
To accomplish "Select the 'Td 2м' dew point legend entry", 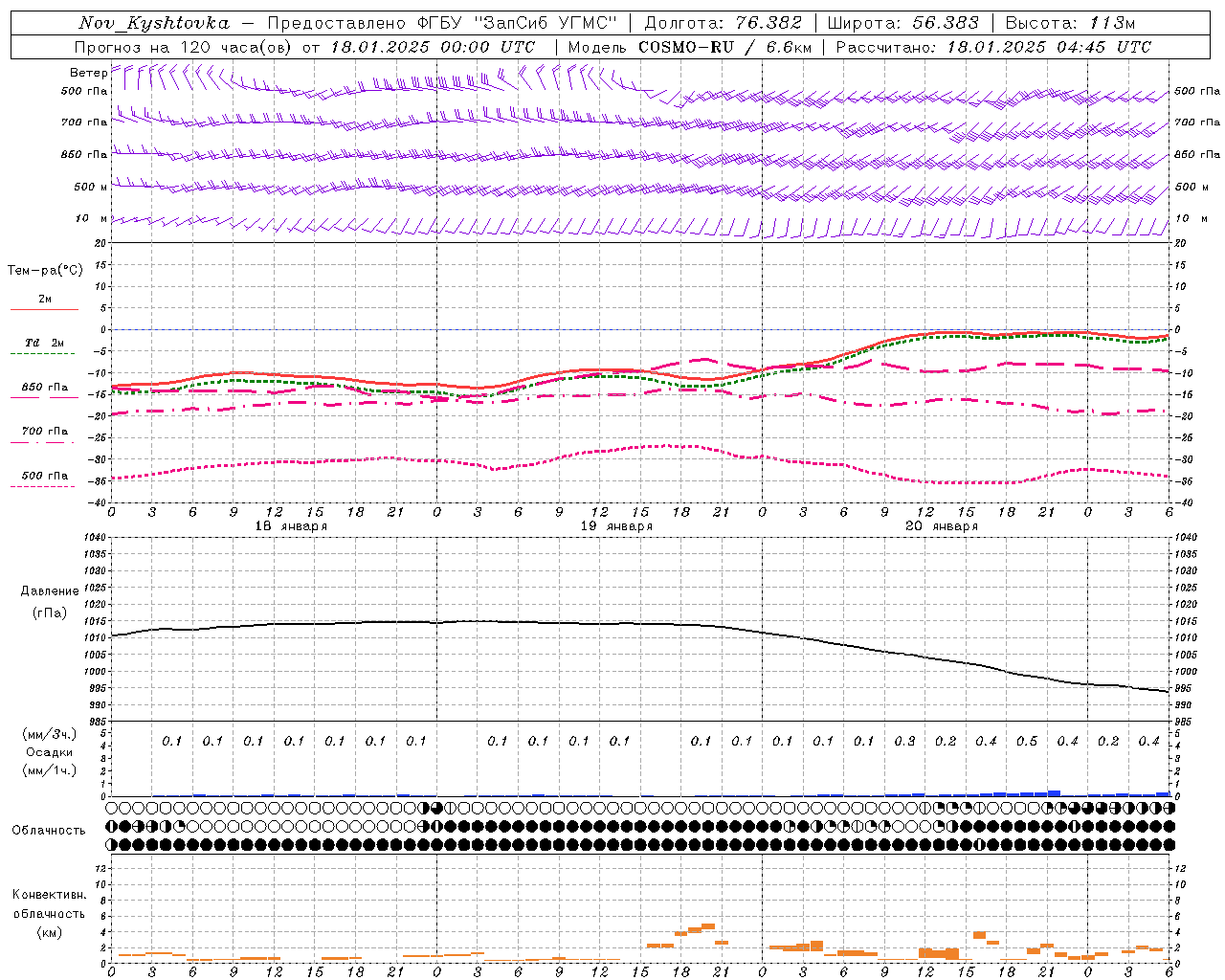I will click(44, 343).
